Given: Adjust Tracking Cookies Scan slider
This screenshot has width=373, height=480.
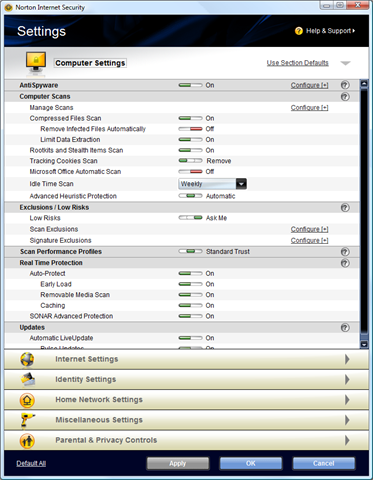Looking at the screenshot, I should pyautogui.click(x=190, y=161).
